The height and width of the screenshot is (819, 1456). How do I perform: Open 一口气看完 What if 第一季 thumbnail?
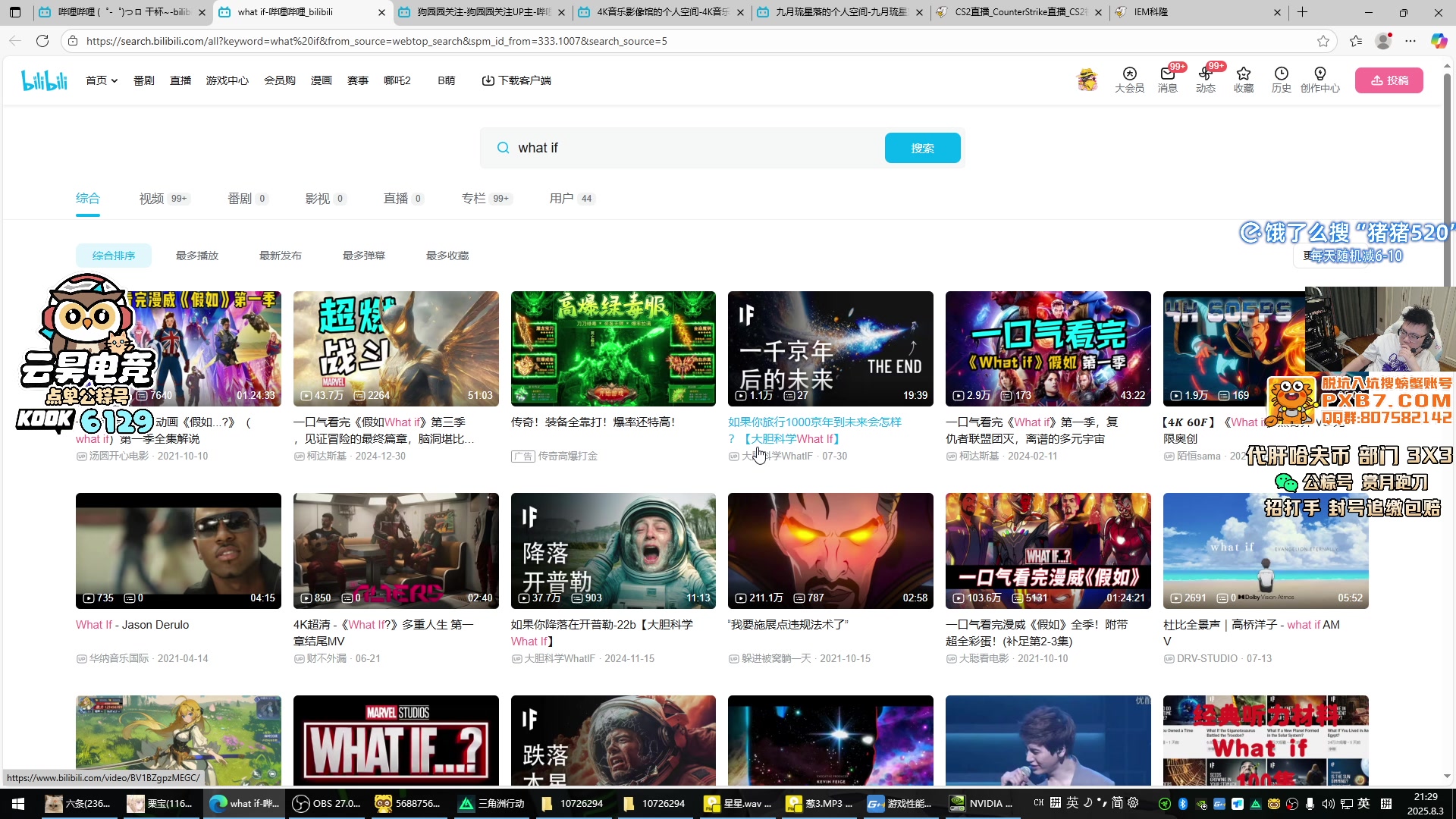point(1048,349)
